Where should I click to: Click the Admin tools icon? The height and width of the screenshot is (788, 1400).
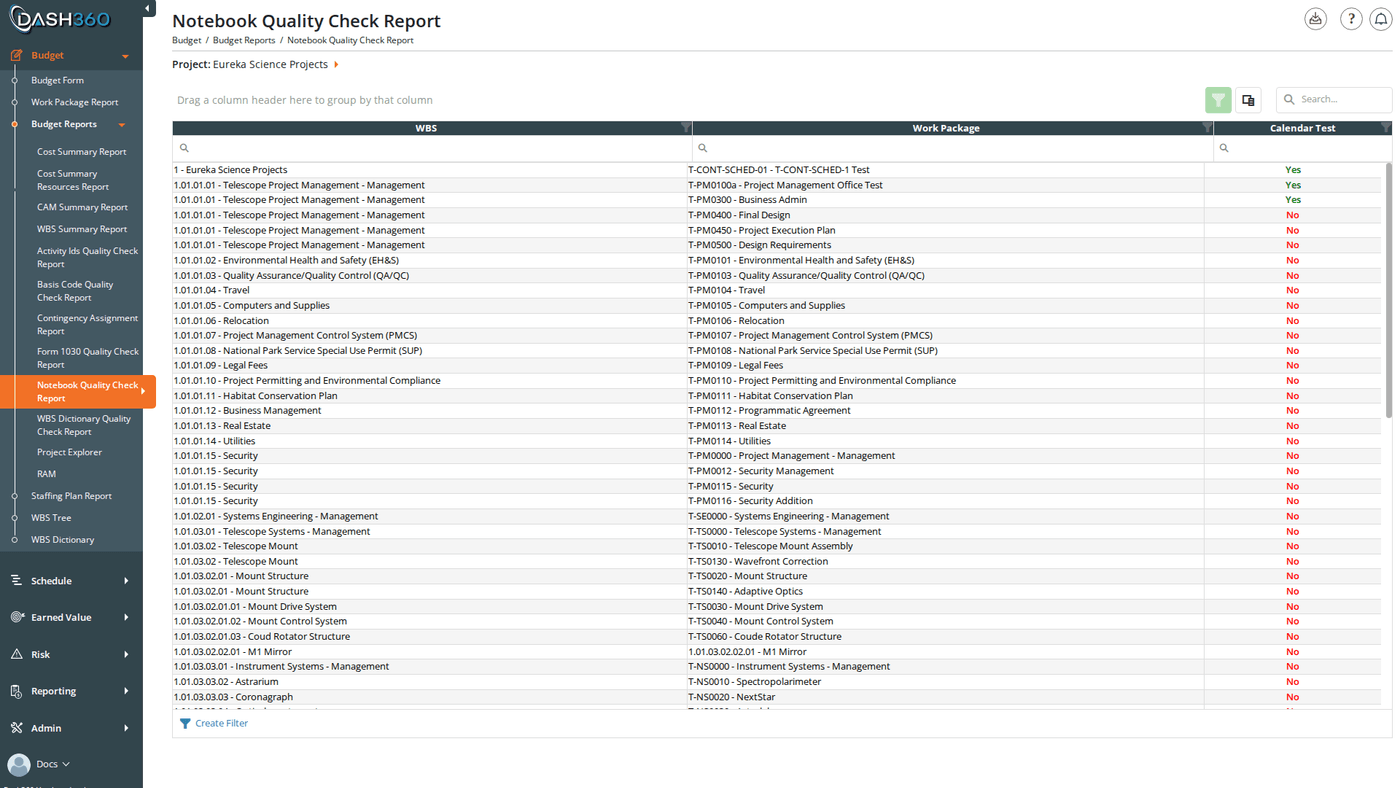(16, 728)
